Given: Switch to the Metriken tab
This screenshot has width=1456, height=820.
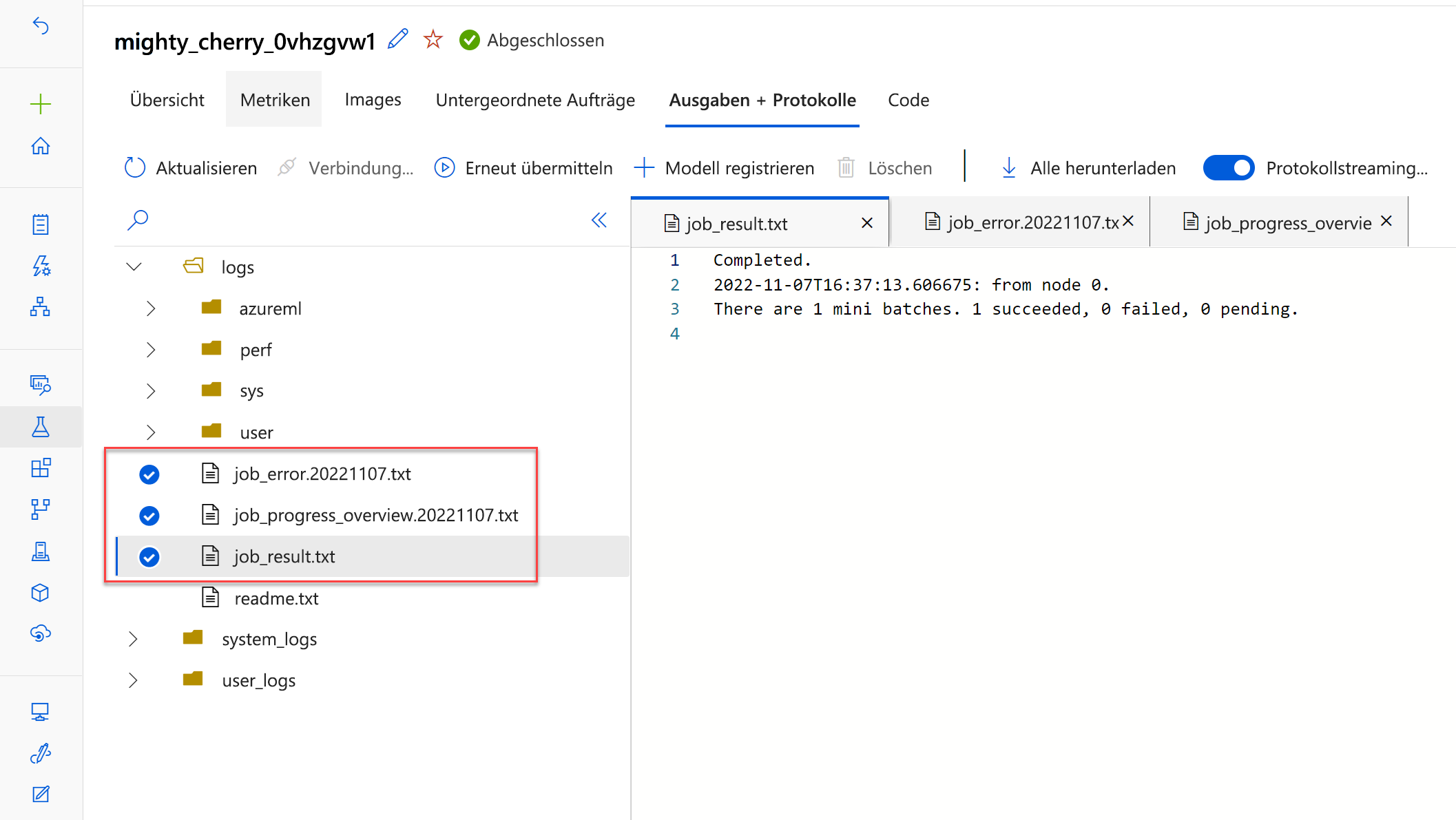Looking at the screenshot, I should coord(275,100).
